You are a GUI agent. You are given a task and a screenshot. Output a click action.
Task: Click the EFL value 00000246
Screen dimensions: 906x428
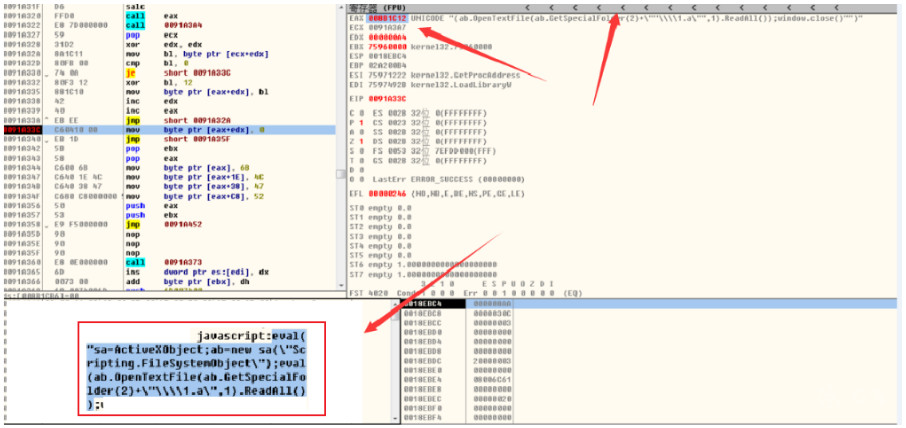tap(387, 193)
